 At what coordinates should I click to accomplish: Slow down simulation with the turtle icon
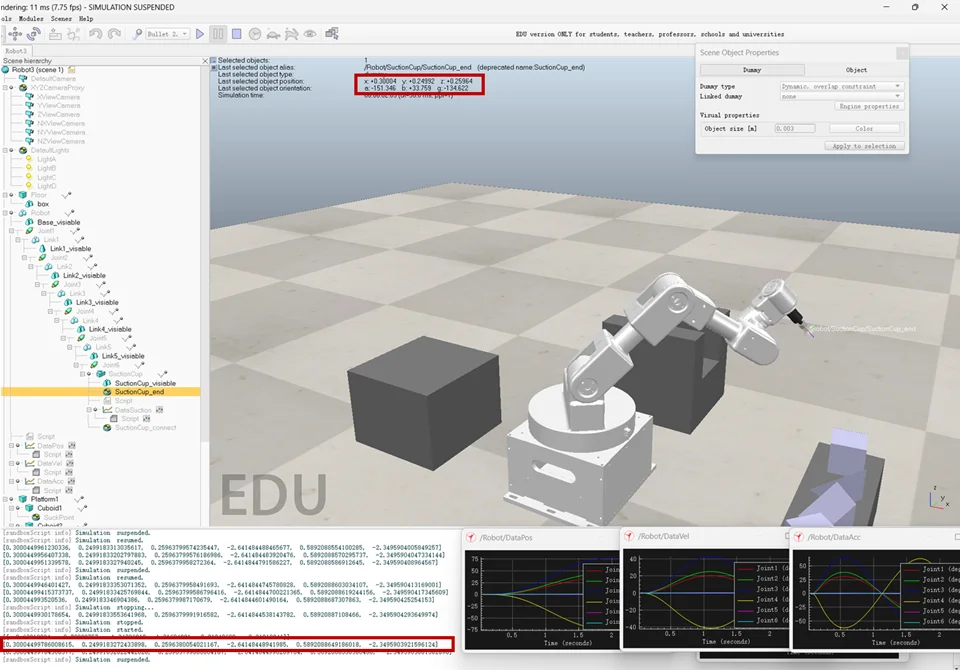click(273, 34)
